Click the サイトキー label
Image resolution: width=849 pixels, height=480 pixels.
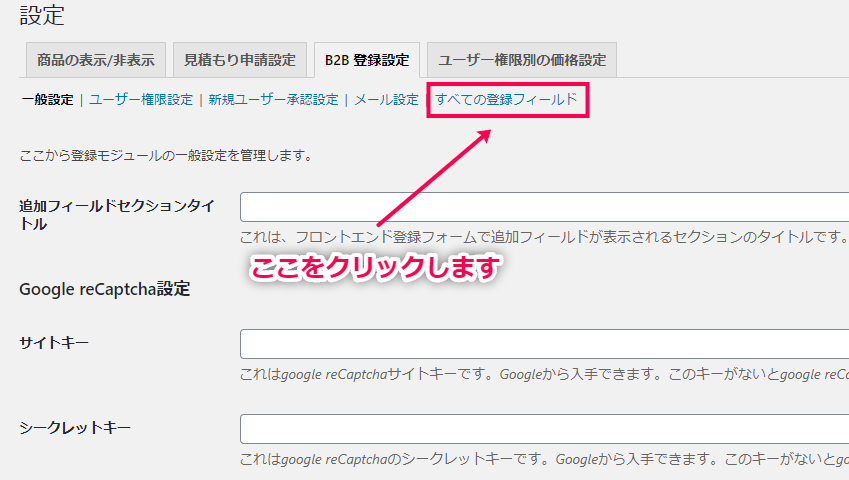coord(54,343)
